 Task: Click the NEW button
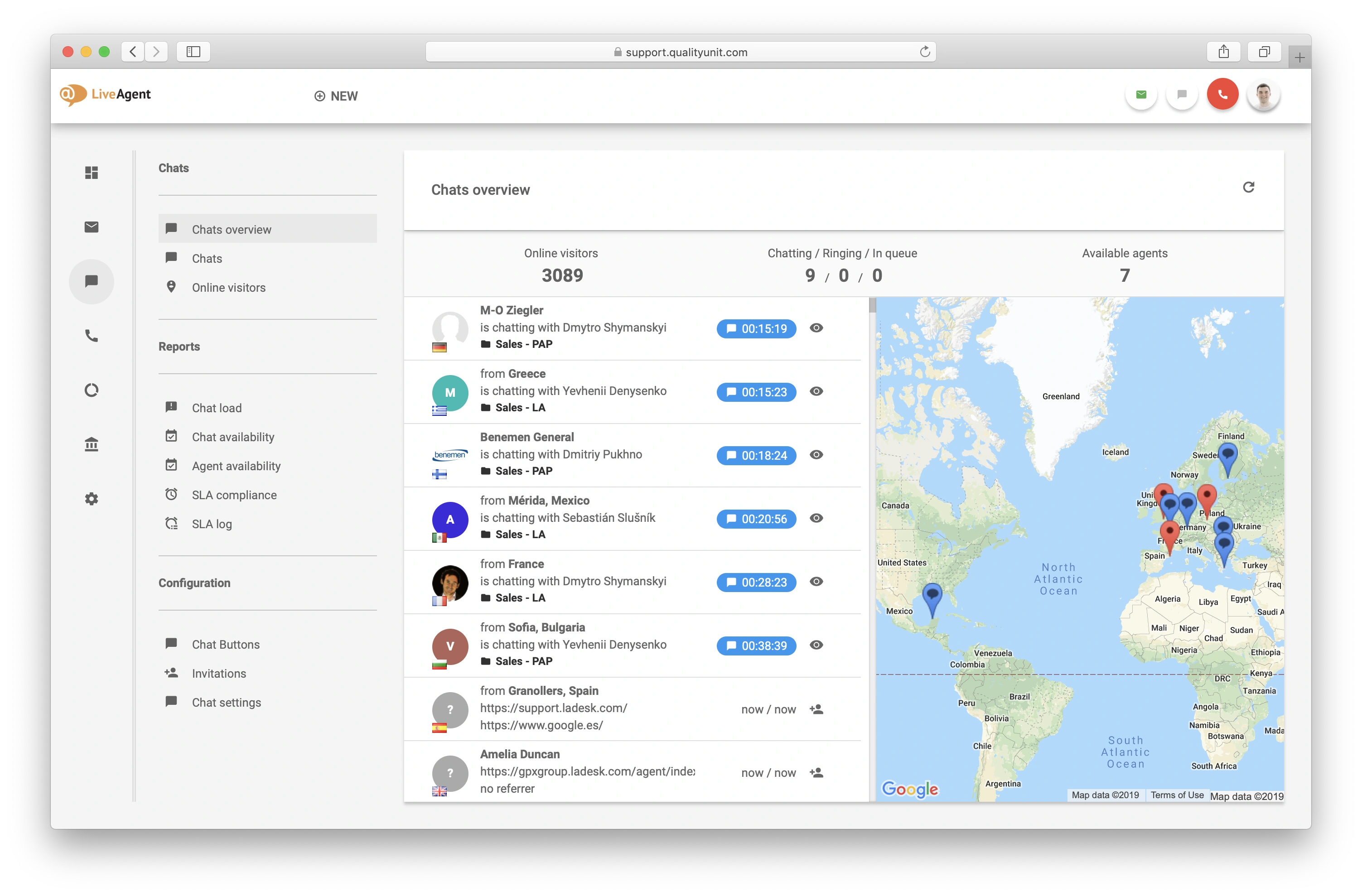336,96
